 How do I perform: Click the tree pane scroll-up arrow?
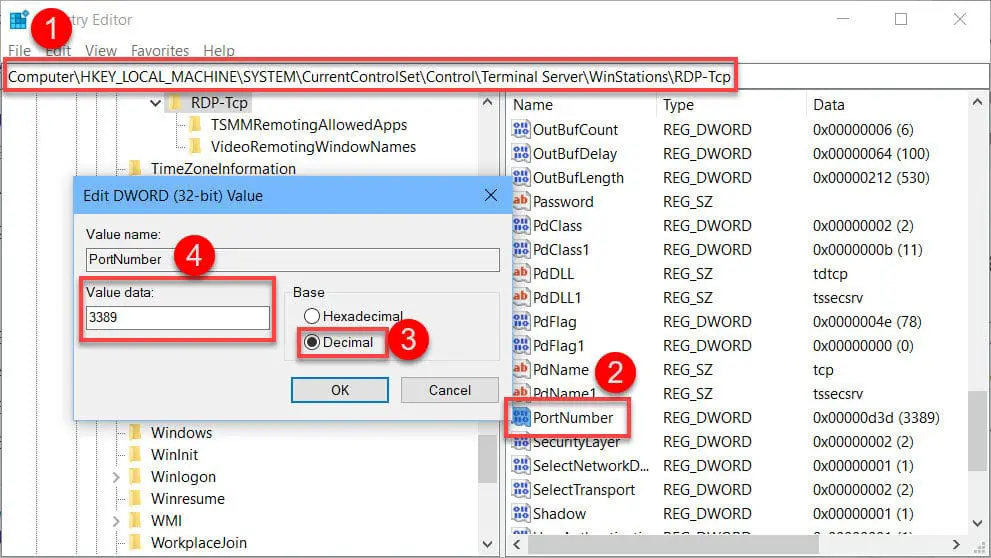[x=487, y=102]
